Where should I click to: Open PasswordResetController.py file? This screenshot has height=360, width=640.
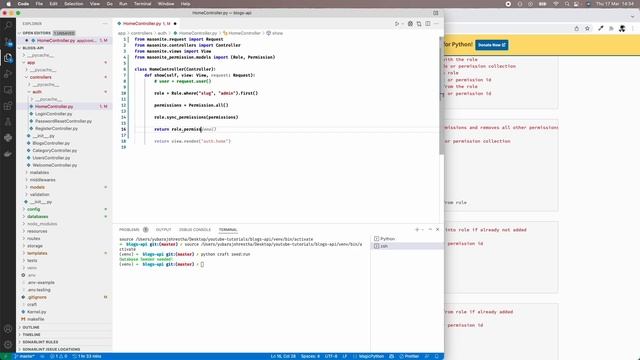63,121
